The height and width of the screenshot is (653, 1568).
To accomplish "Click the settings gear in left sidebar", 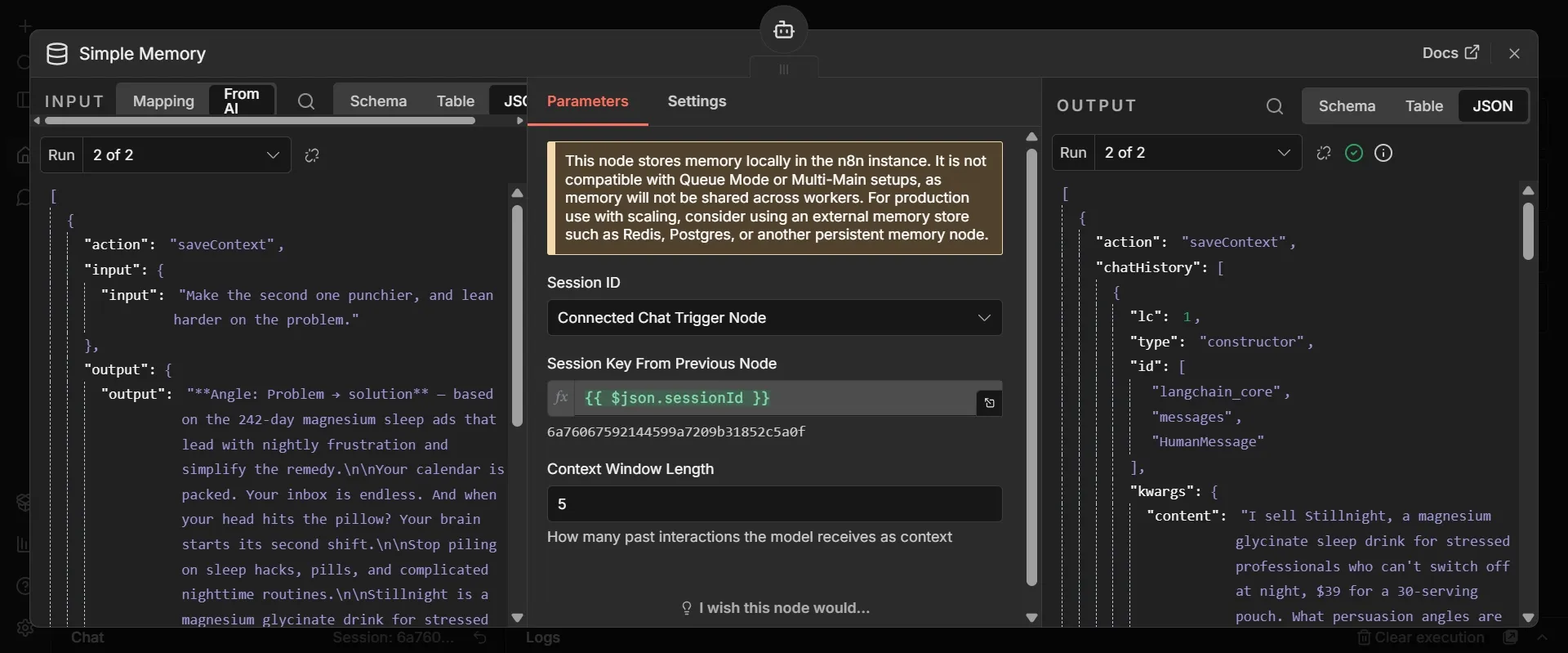I will (24, 628).
